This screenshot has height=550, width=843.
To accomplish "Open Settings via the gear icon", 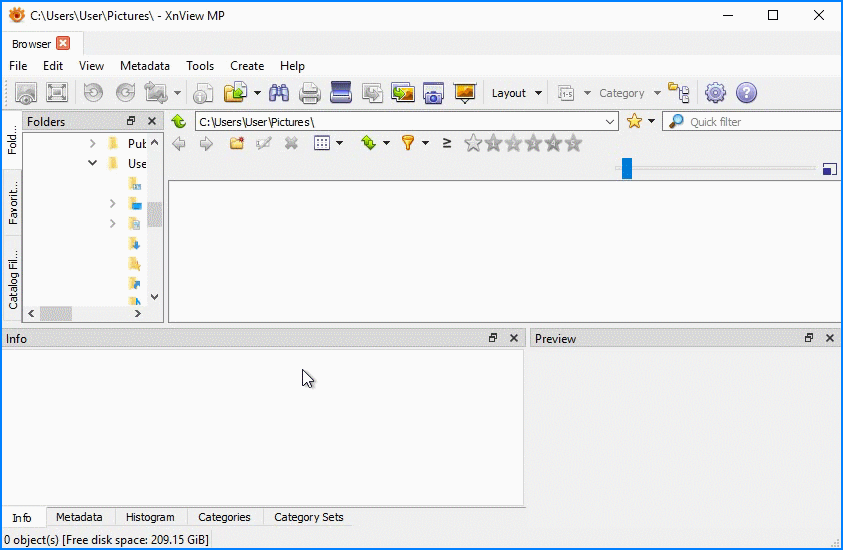I will (x=715, y=92).
